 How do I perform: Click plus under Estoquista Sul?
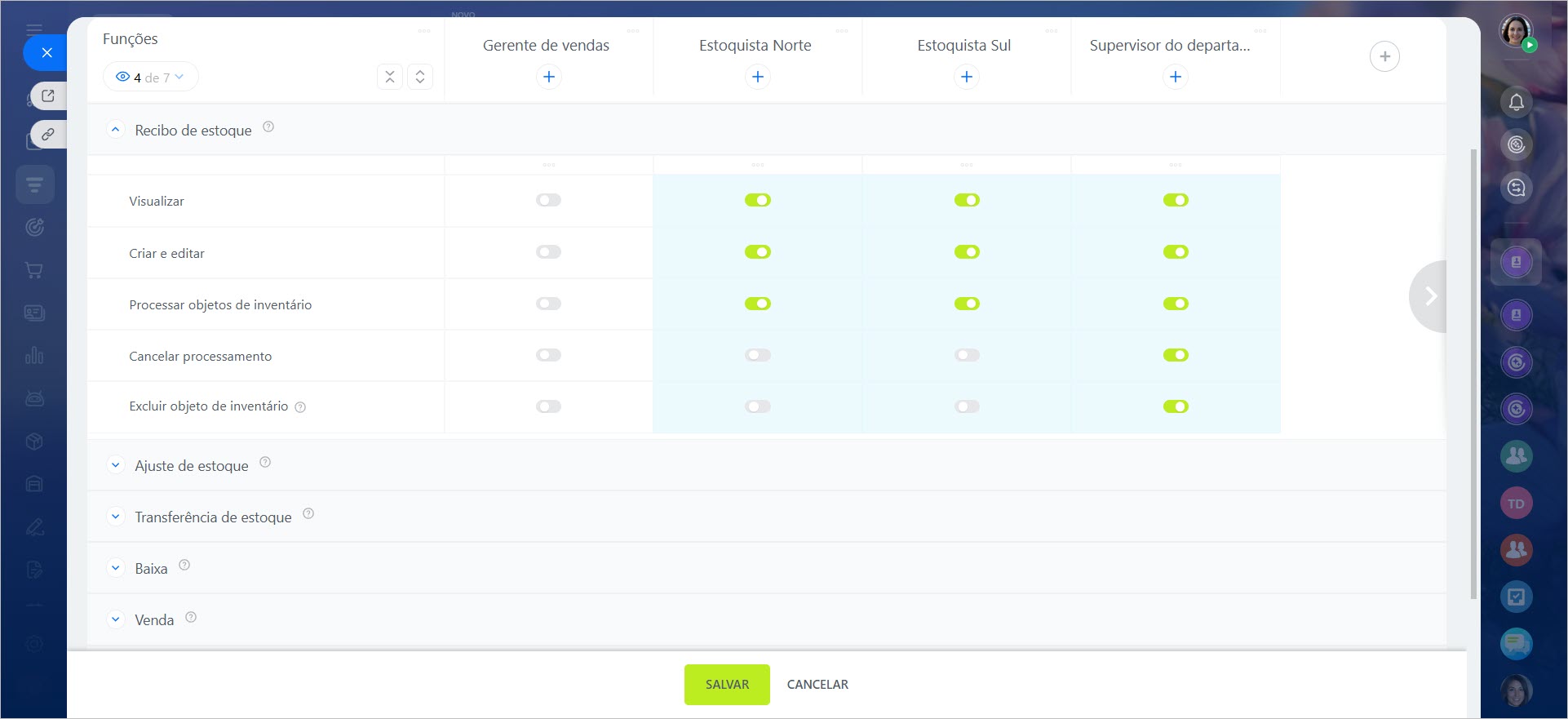[967, 77]
